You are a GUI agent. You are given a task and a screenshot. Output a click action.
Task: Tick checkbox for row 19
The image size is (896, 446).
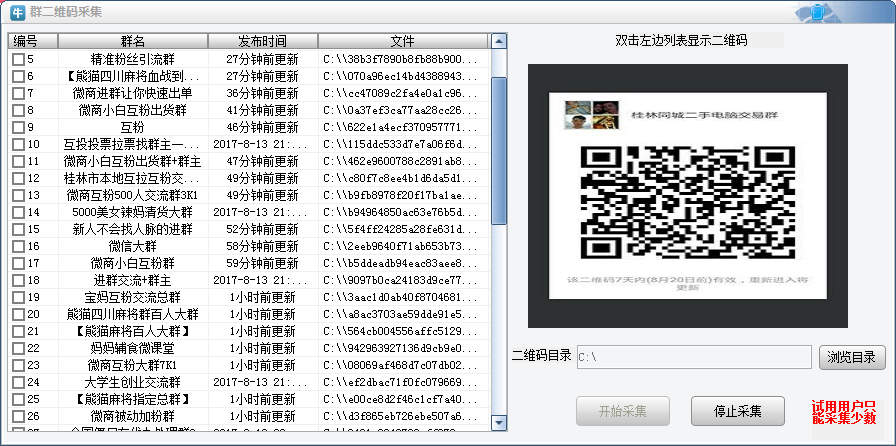coord(19,297)
